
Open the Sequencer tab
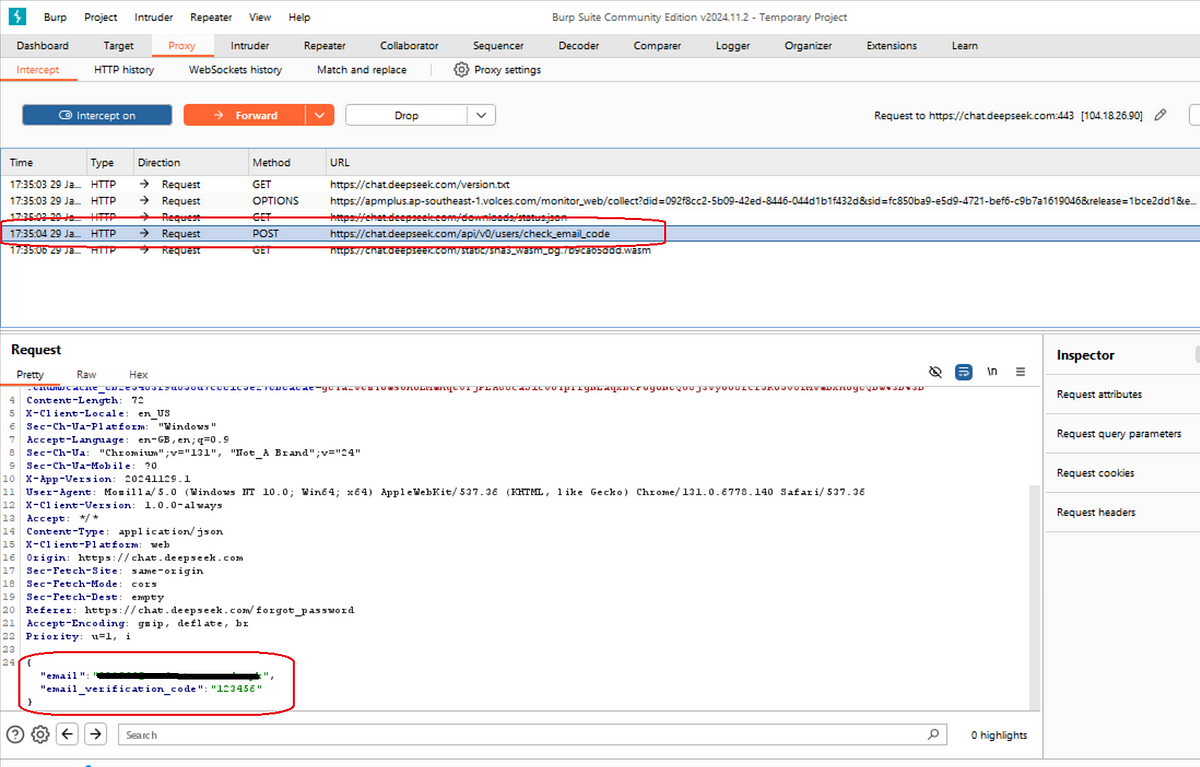click(x=498, y=45)
